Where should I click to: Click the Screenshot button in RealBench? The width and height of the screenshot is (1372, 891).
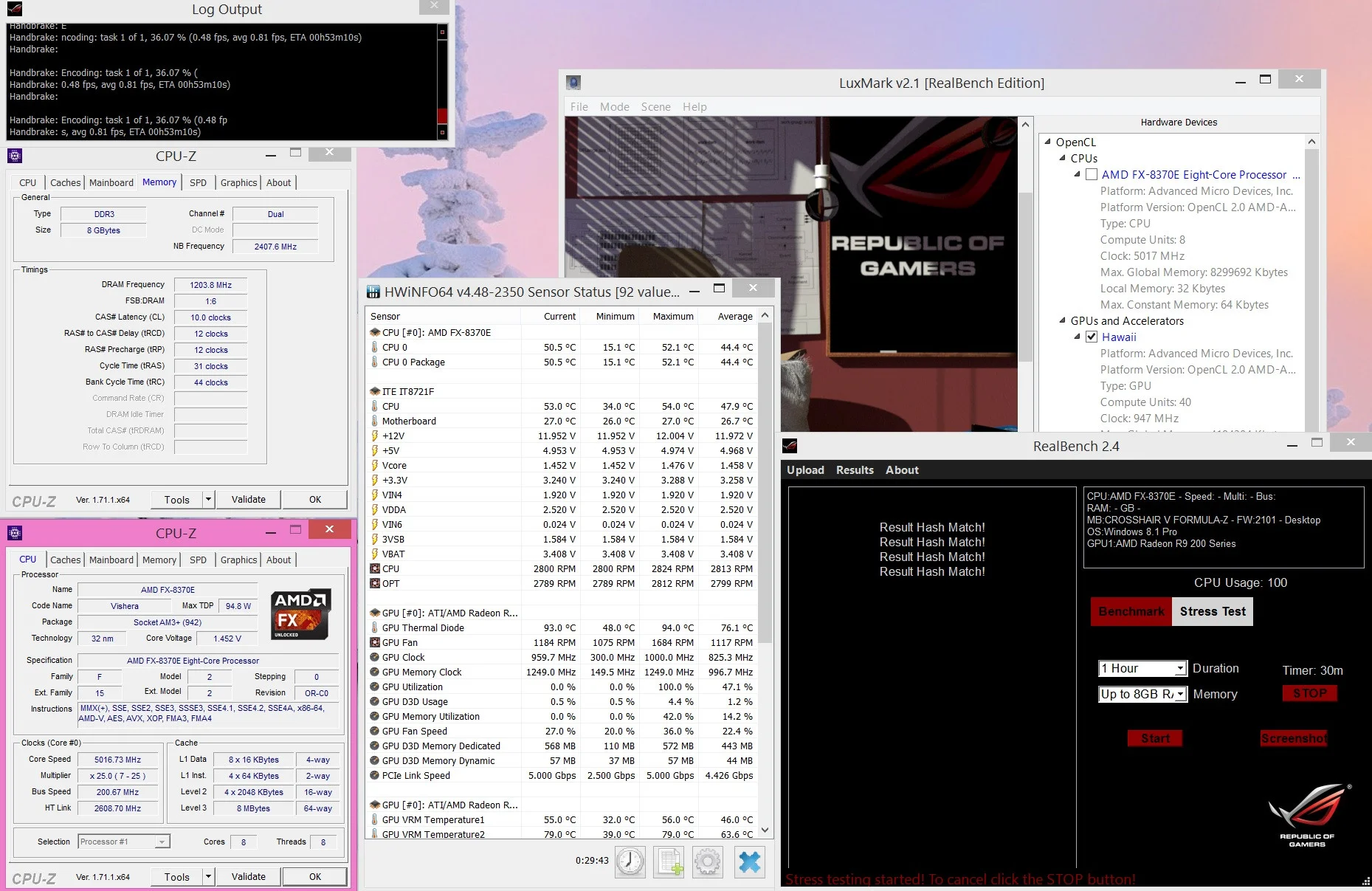(1293, 738)
